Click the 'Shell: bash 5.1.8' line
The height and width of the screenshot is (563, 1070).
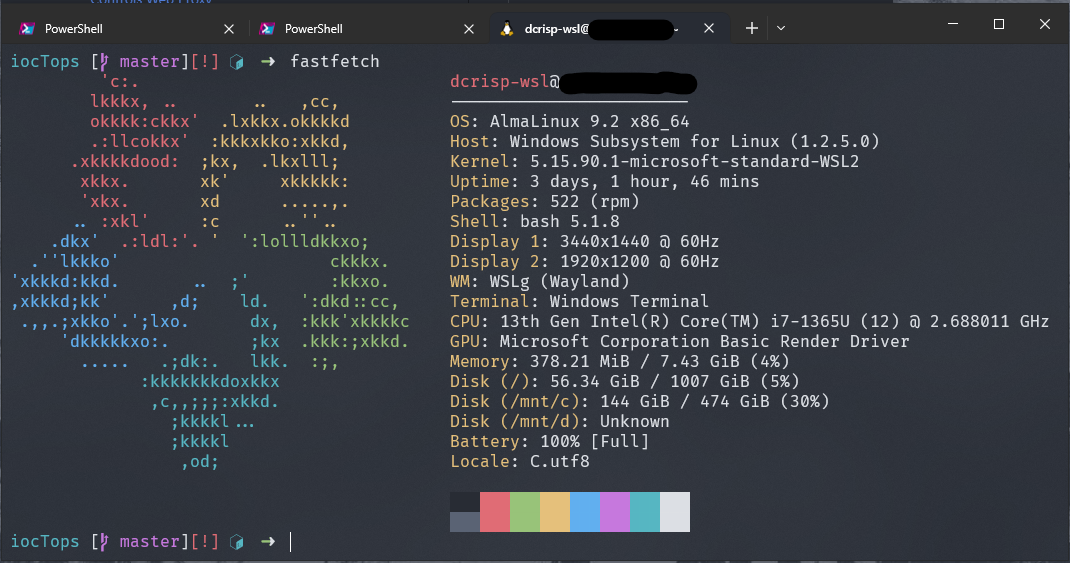535,221
